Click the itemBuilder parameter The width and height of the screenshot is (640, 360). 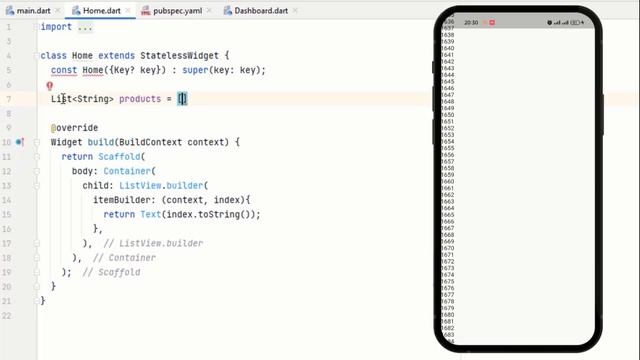(x=122, y=200)
